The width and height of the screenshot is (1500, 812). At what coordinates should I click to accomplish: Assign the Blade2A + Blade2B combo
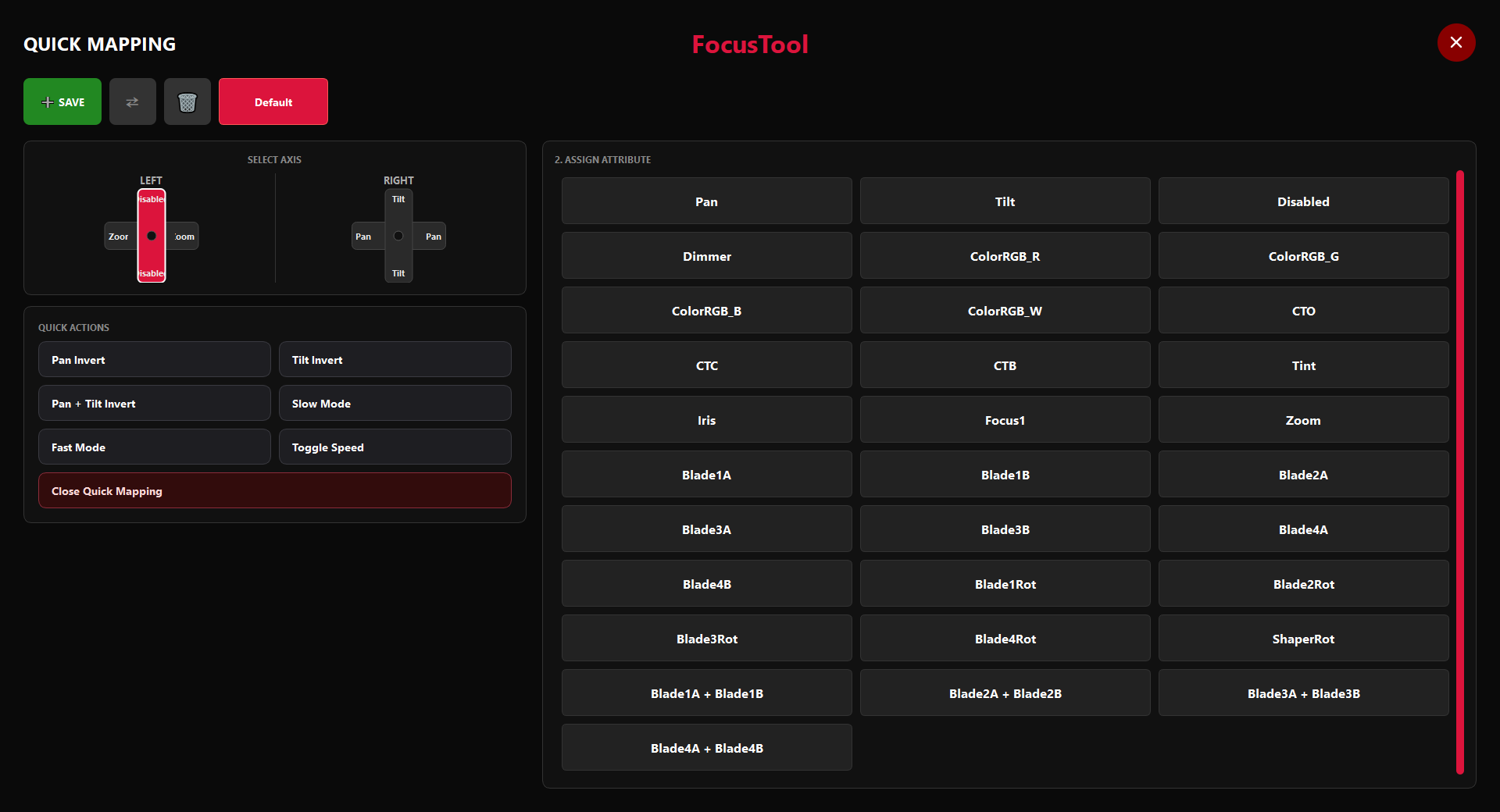(1005, 693)
